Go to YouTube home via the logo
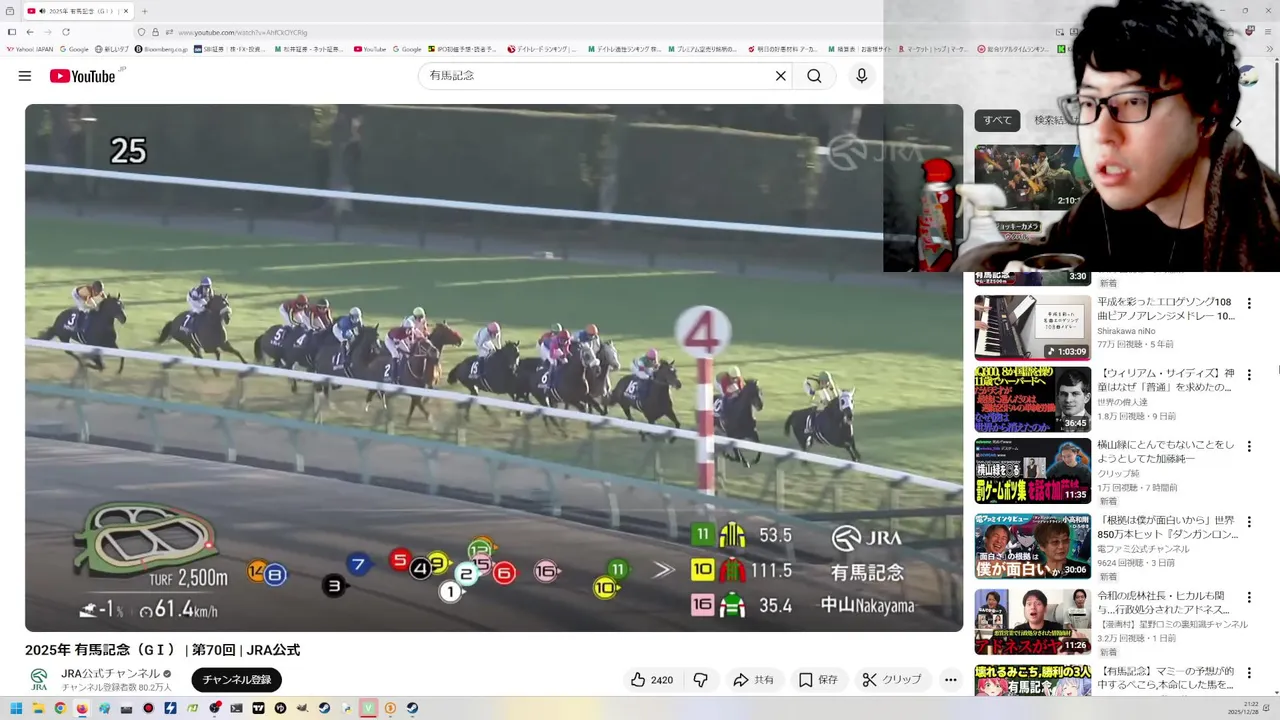Screen dimensions: 1280x720 83,76
